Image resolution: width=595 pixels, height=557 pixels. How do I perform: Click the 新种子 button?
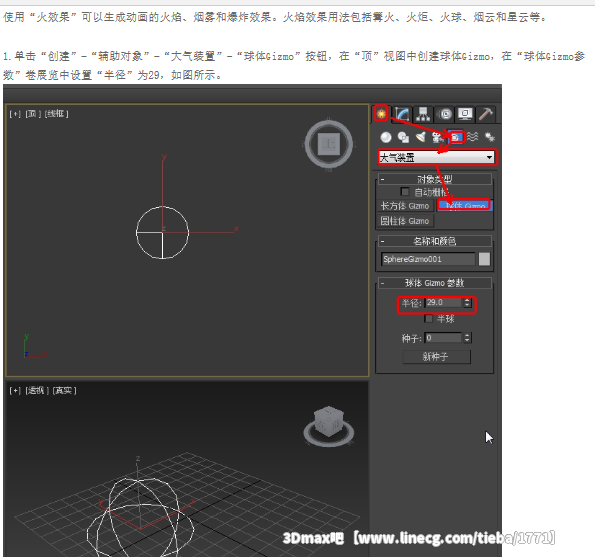click(436, 357)
